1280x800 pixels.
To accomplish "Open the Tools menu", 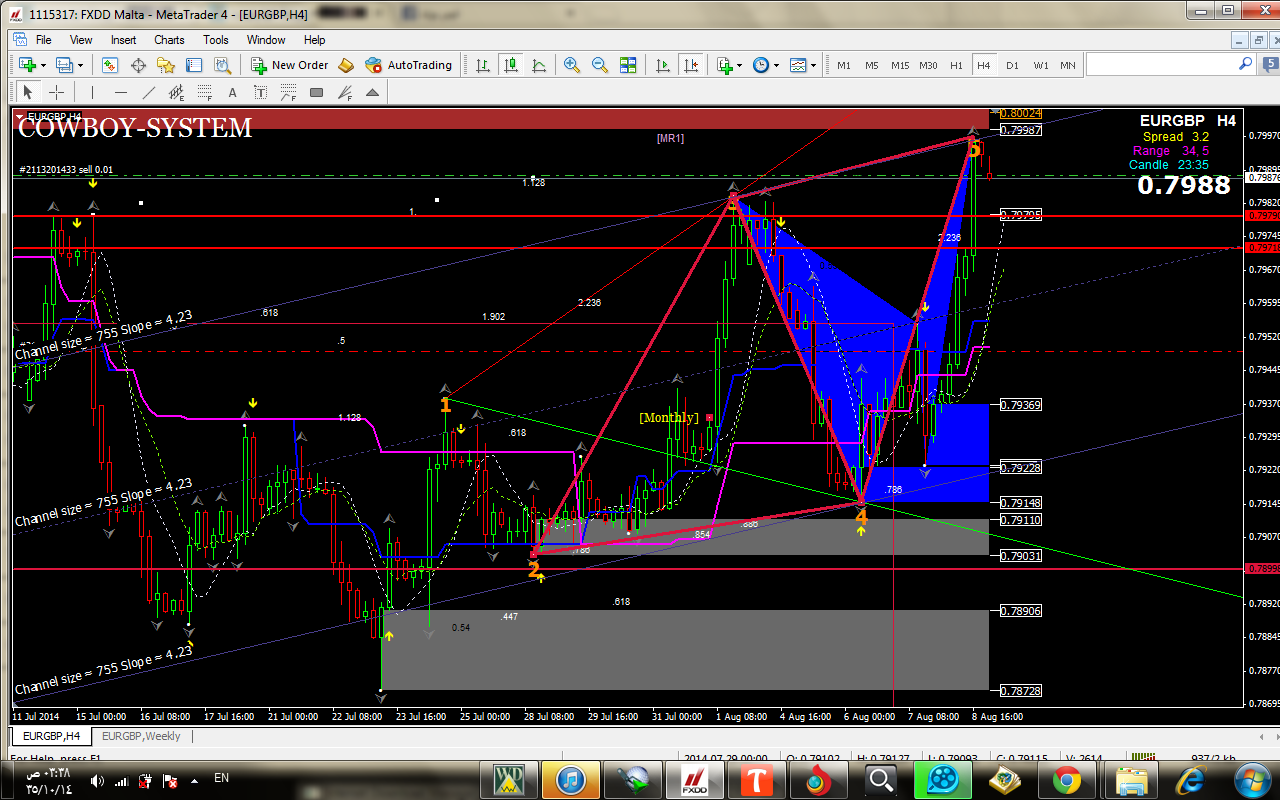I will 216,40.
